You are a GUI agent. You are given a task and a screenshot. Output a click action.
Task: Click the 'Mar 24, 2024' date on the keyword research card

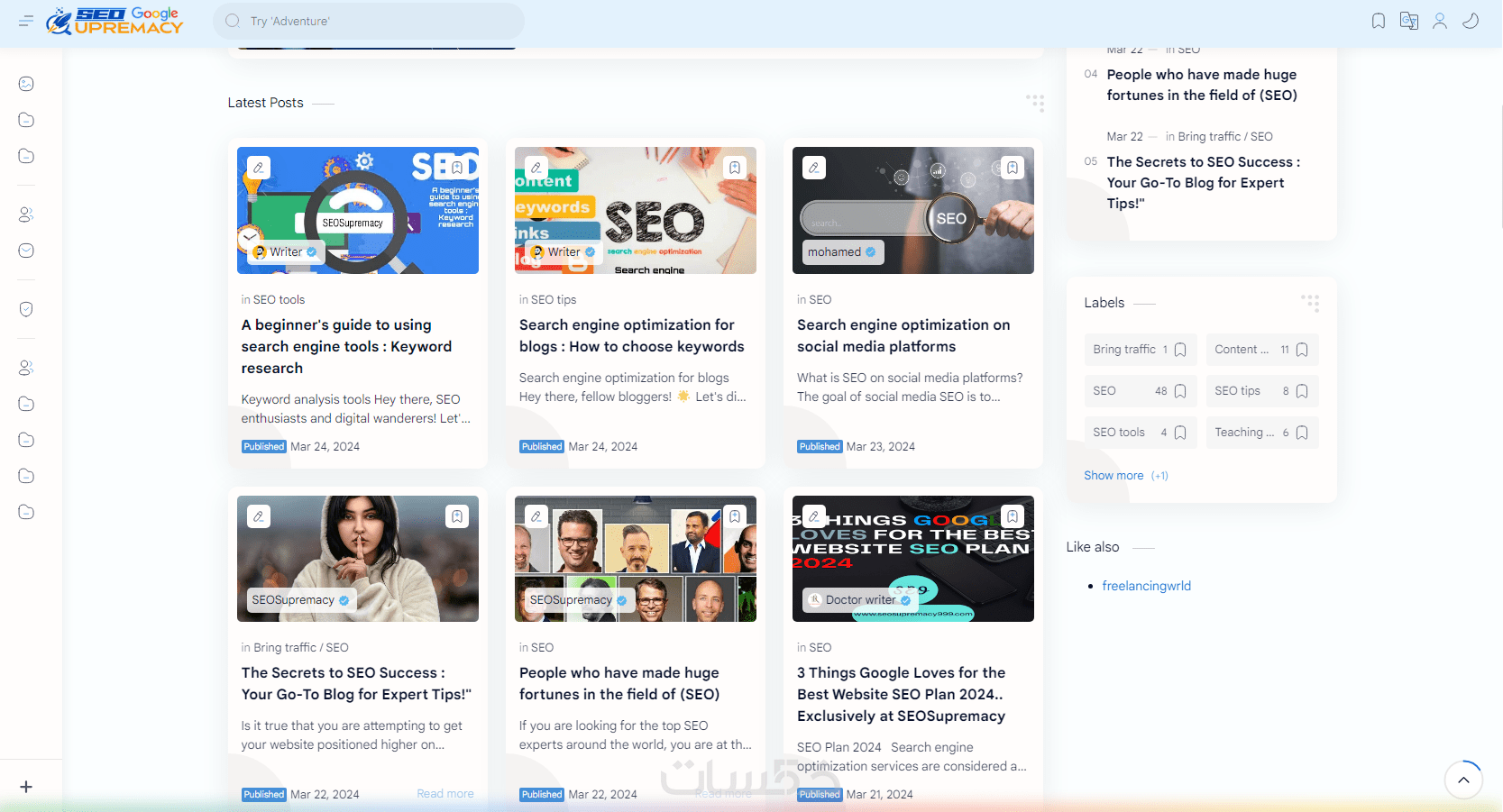[325, 447]
